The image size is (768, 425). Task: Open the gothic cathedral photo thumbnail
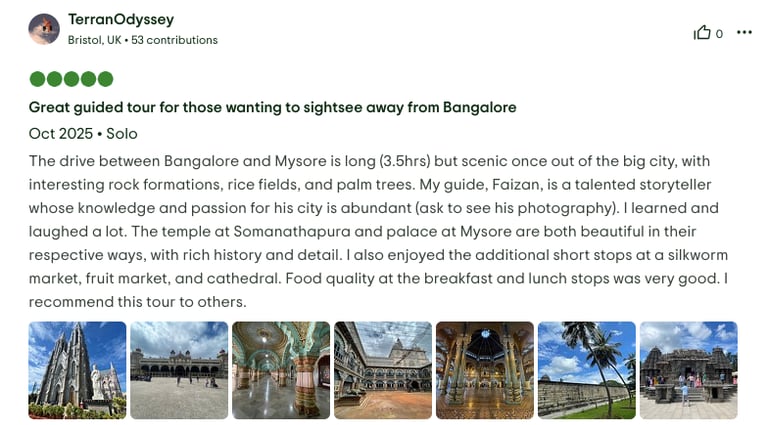pos(78,370)
